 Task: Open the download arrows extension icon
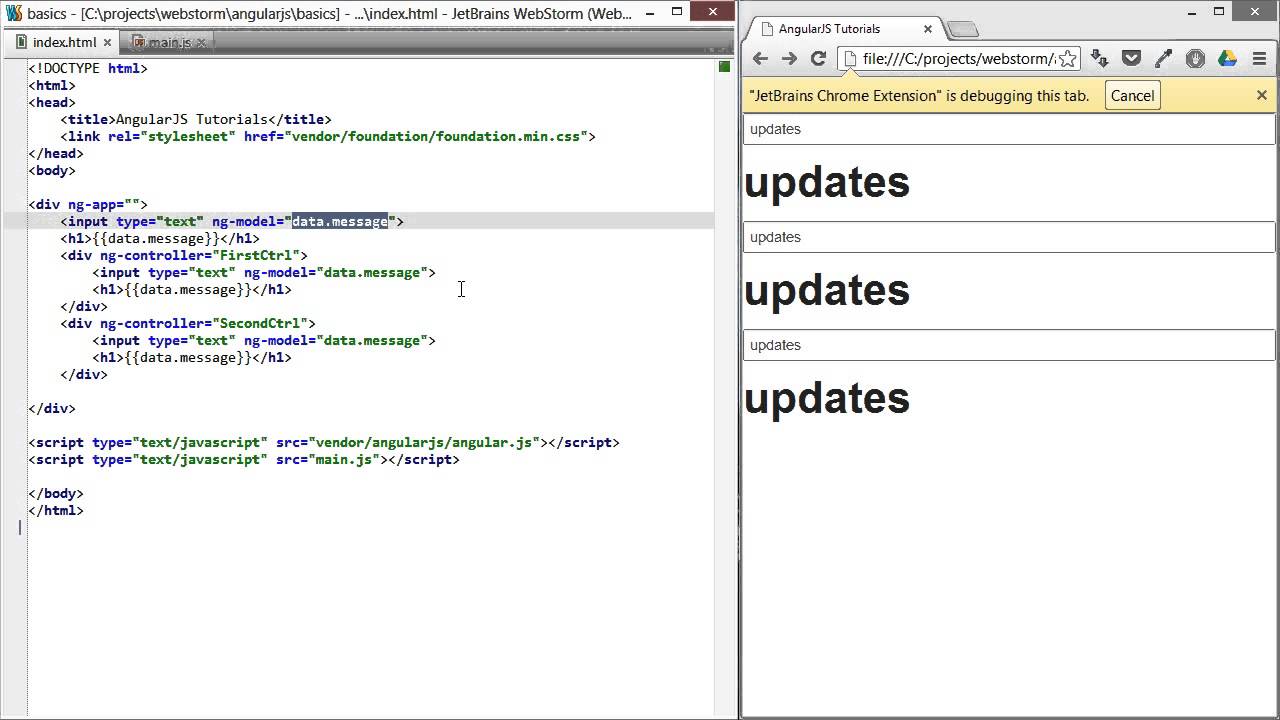click(x=1099, y=59)
